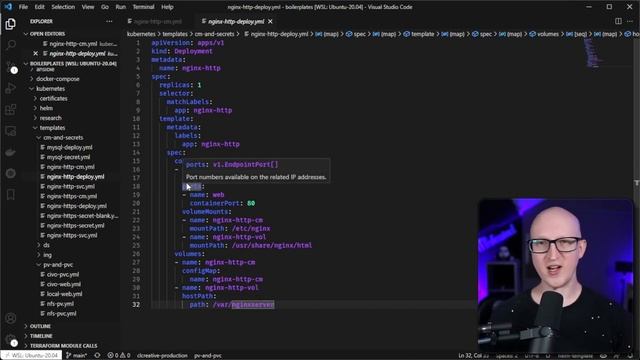The image size is (640, 360).
Task: Expand the ds folder
Action: pyautogui.click(x=46, y=245)
